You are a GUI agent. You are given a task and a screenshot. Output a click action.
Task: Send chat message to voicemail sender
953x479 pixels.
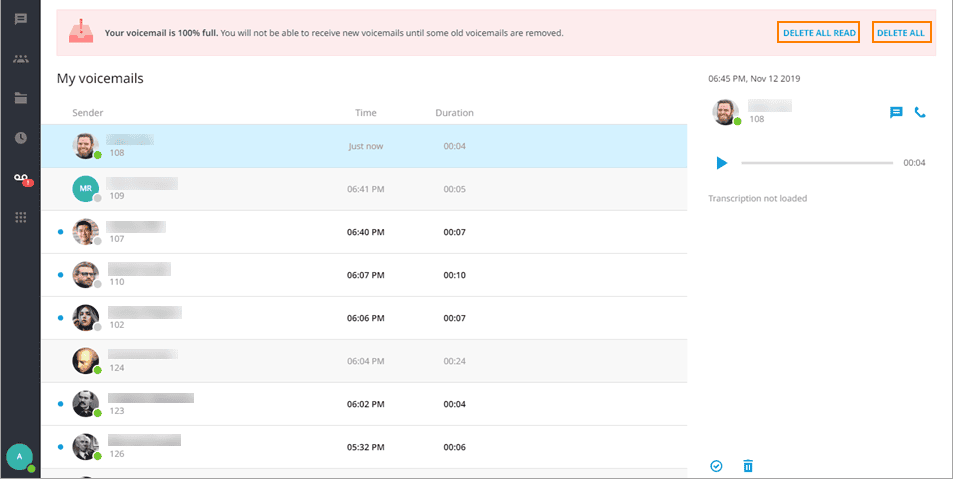[896, 113]
